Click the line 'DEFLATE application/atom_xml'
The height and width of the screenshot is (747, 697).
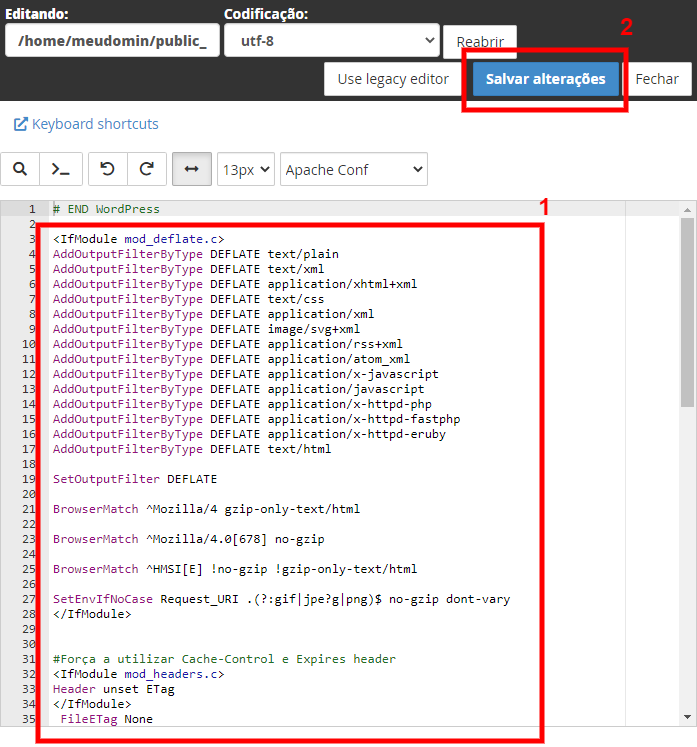click(232, 359)
